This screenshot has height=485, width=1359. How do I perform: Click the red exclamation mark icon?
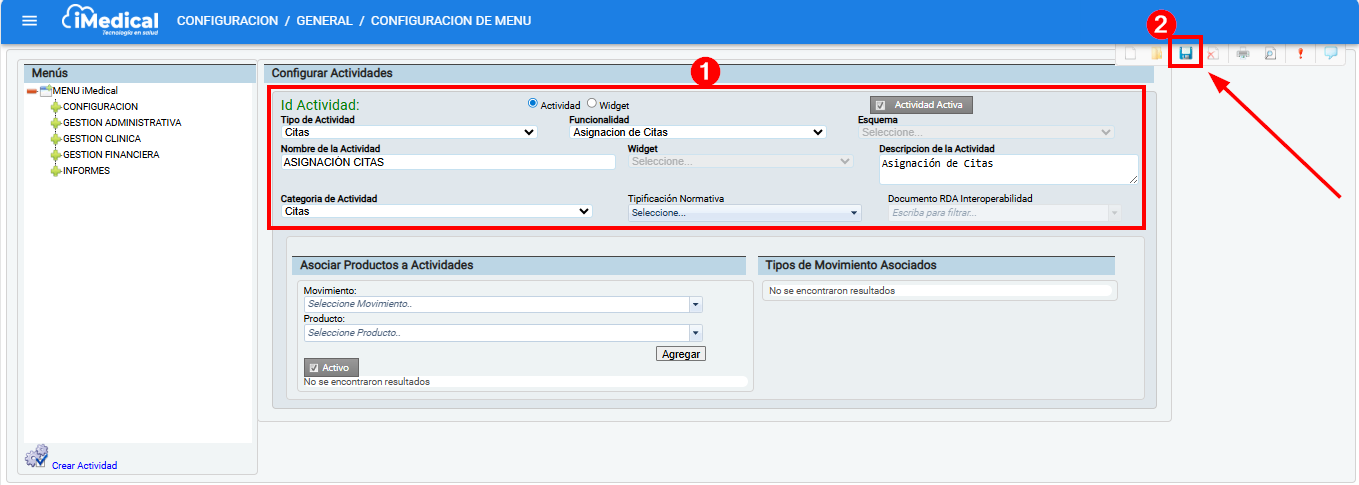tap(1301, 54)
